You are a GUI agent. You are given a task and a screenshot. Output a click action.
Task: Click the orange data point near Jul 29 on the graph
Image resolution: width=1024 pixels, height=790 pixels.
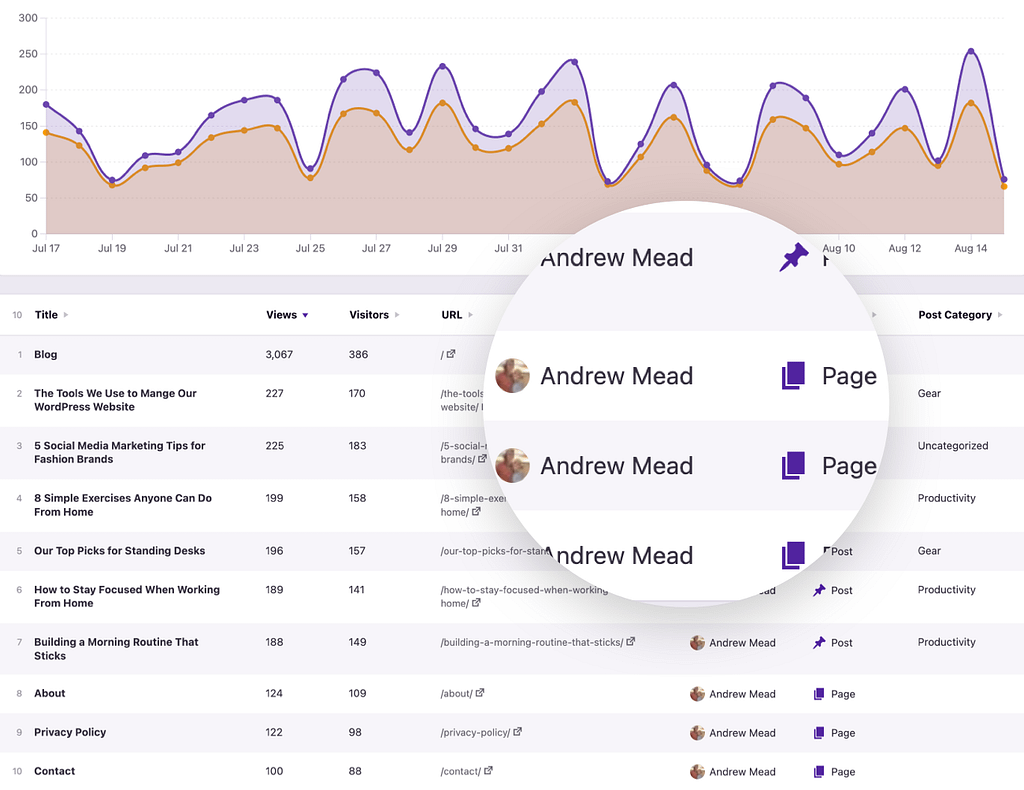click(x=442, y=103)
